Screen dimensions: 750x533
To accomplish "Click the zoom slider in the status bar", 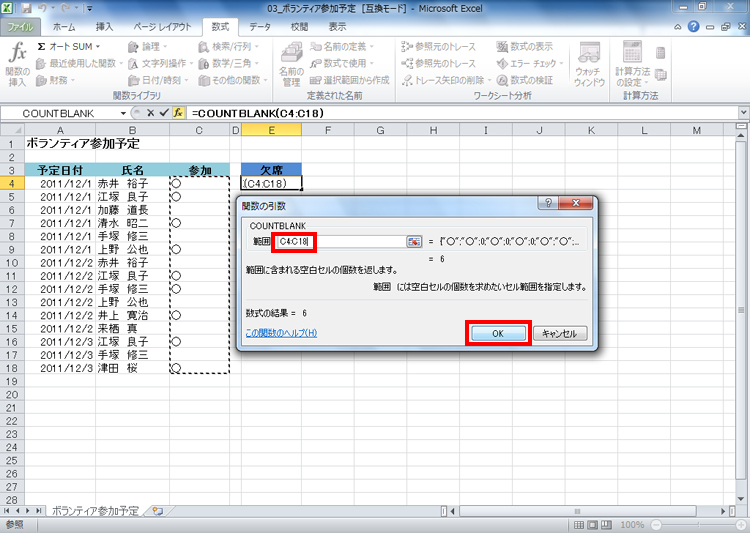I will point(698,525).
